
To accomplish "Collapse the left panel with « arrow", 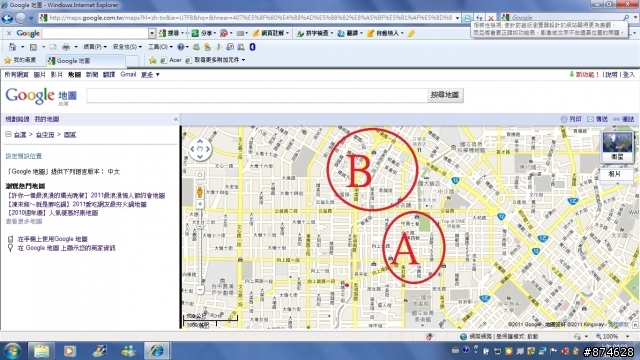I will 176,119.
